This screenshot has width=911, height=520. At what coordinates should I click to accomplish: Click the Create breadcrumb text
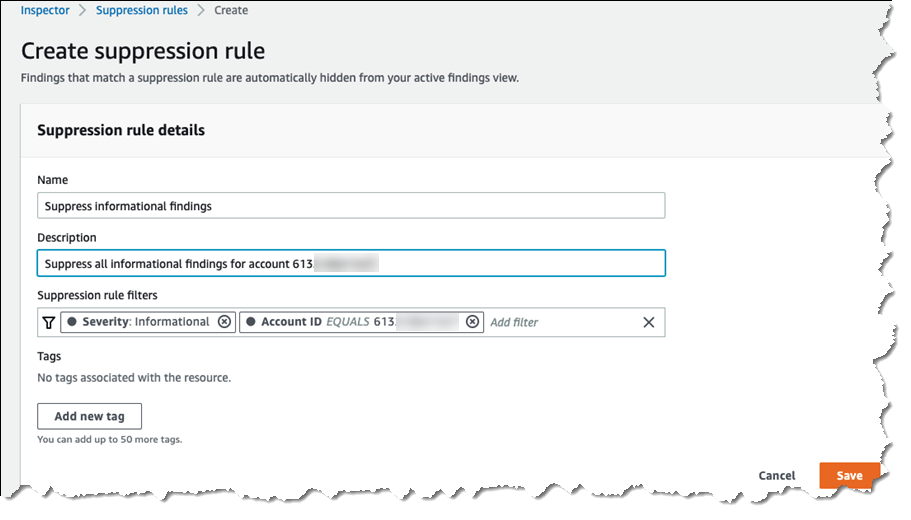231,10
